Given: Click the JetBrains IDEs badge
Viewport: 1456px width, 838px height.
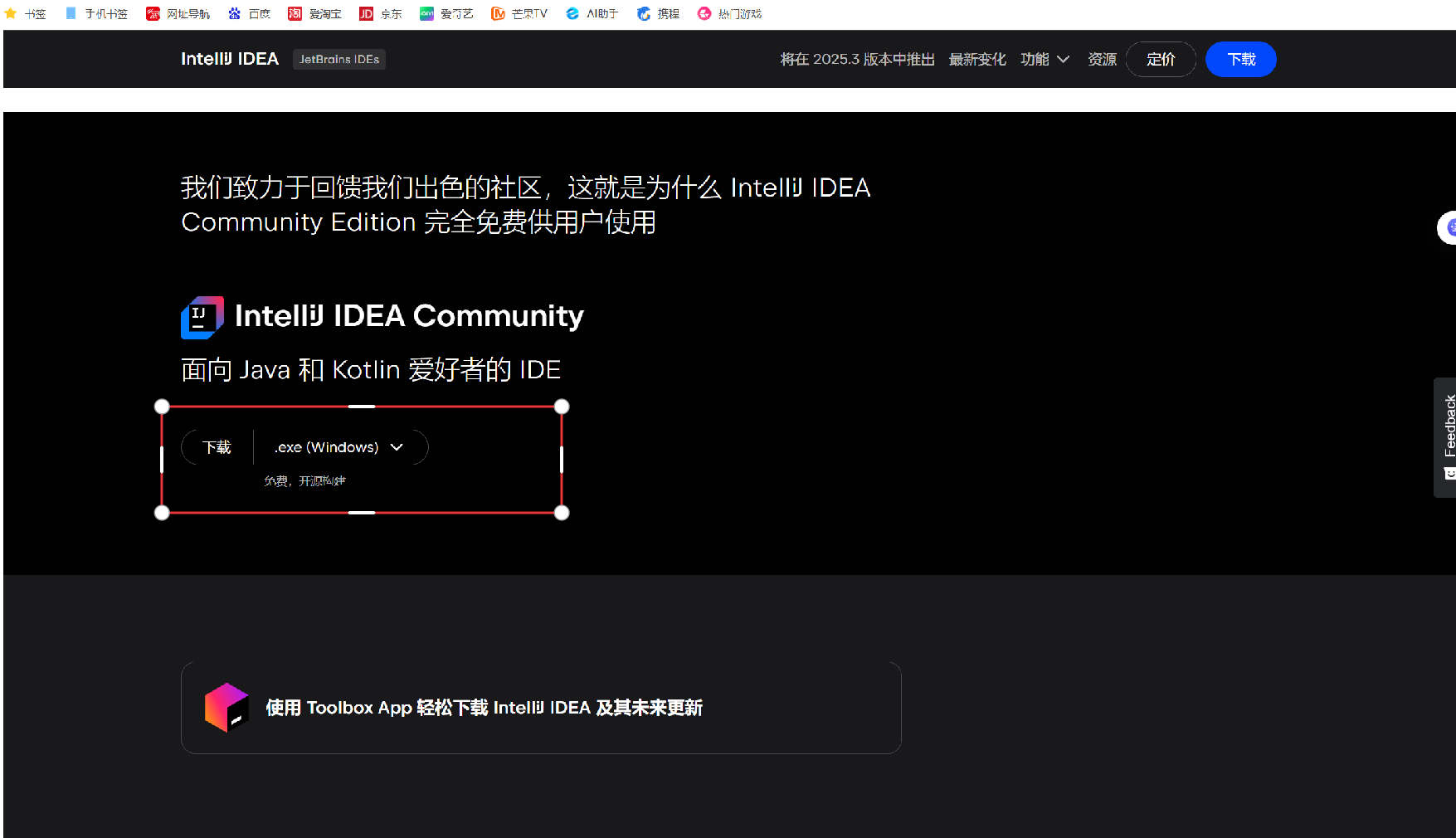Looking at the screenshot, I should [339, 59].
